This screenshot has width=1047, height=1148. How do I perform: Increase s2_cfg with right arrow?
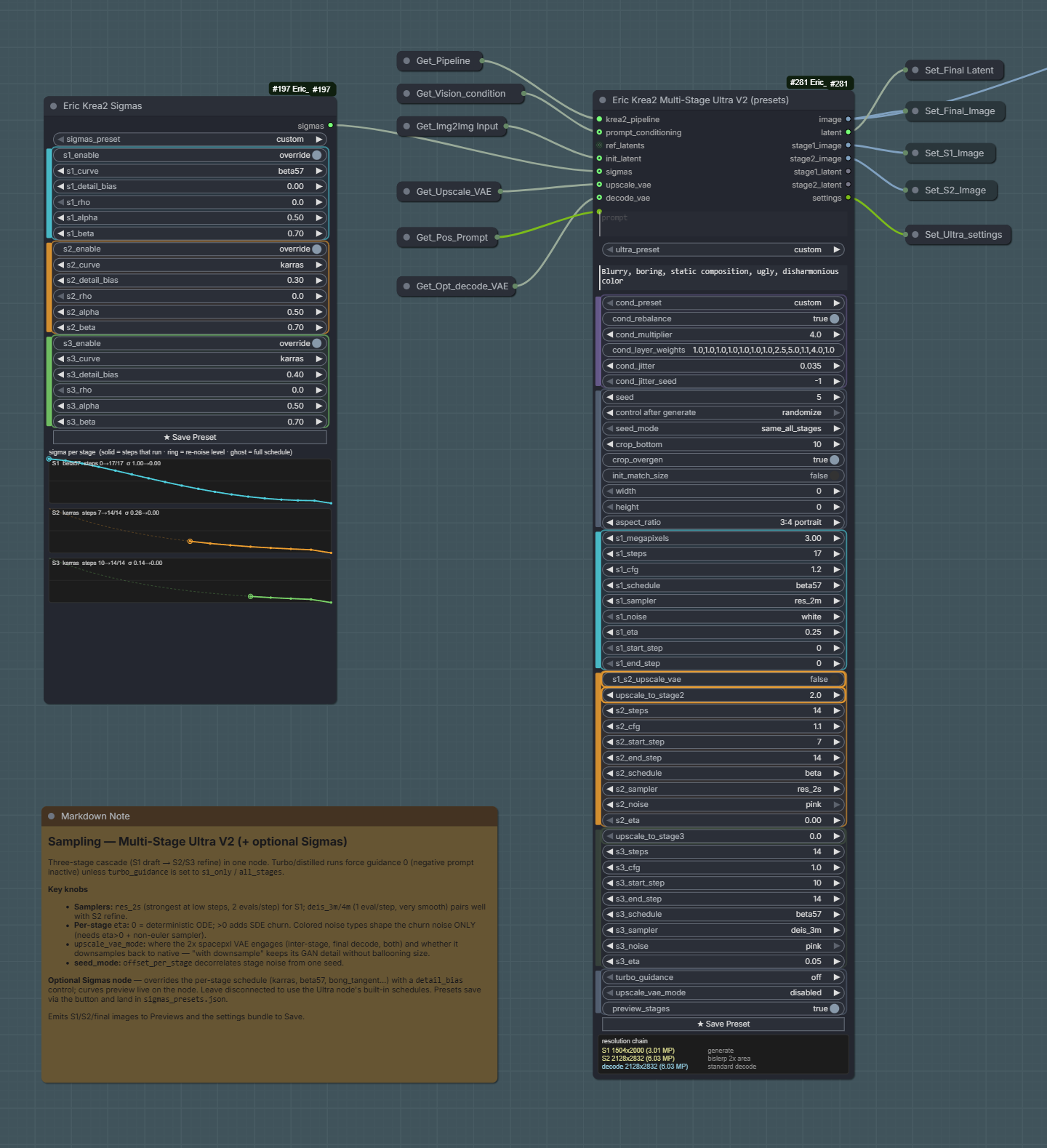click(x=836, y=726)
